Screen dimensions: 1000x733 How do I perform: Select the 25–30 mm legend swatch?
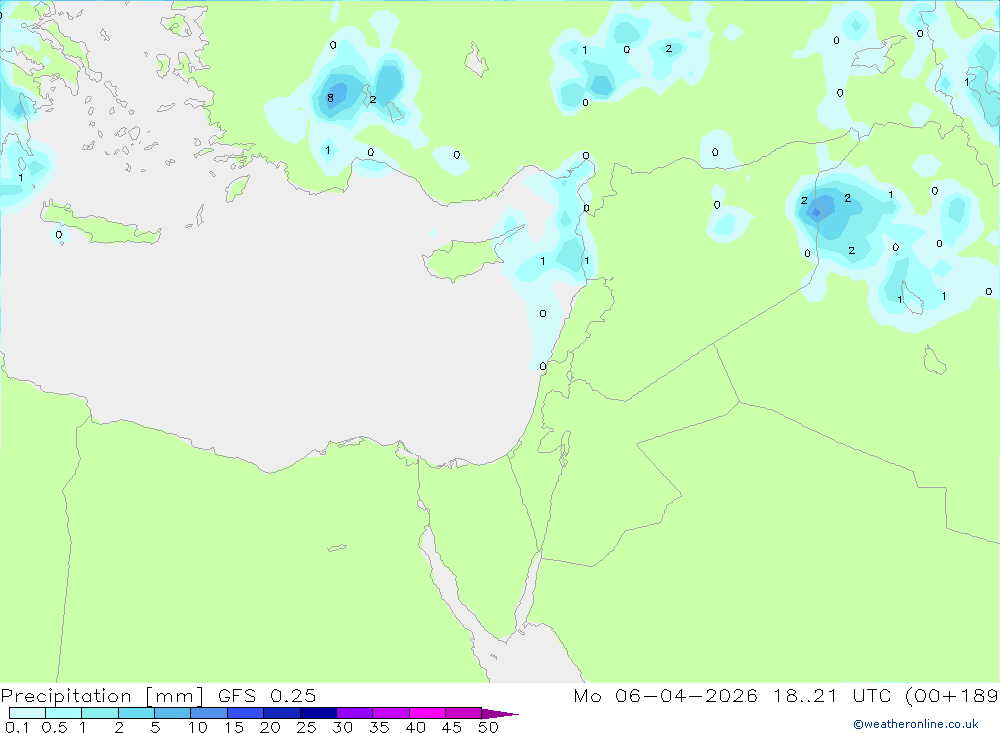pos(318,713)
